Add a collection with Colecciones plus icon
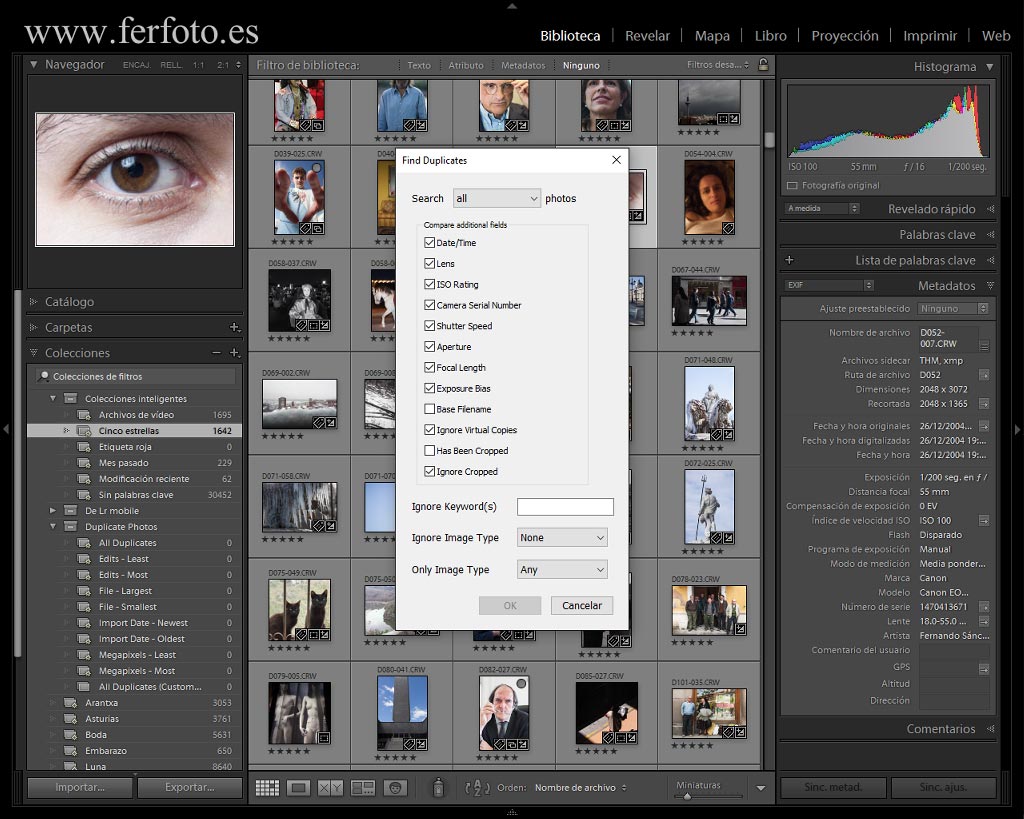Image resolution: width=1024 pixels, height=819 pixels. [234, 353]
